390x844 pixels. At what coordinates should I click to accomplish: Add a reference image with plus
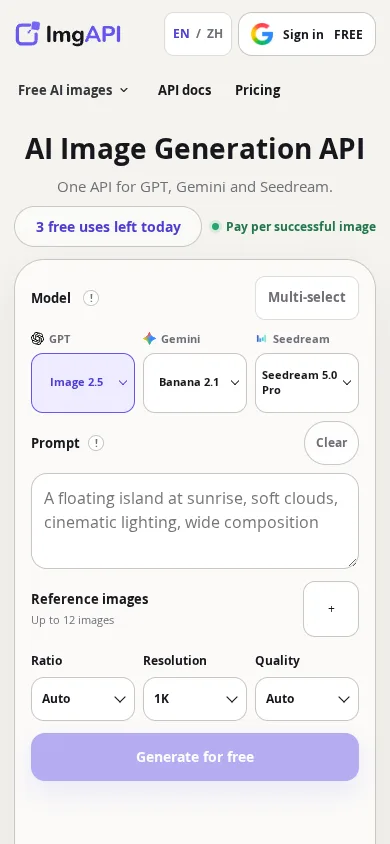(331, 609)
